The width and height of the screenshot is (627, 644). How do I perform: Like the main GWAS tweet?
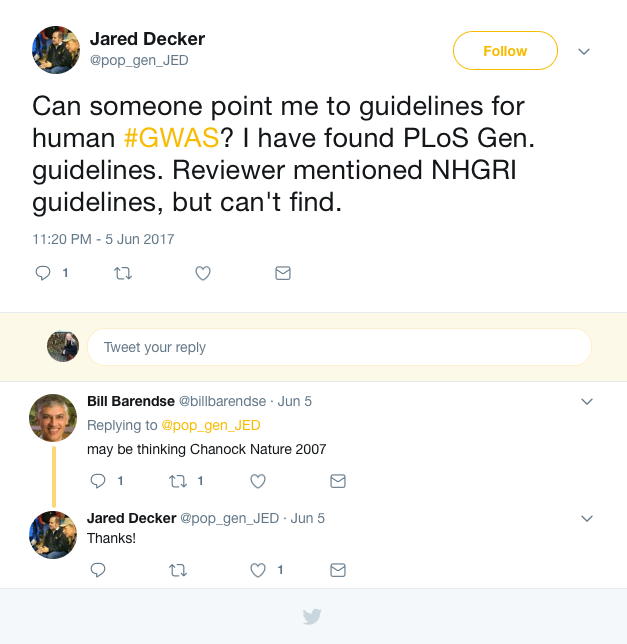coord(203,272)
